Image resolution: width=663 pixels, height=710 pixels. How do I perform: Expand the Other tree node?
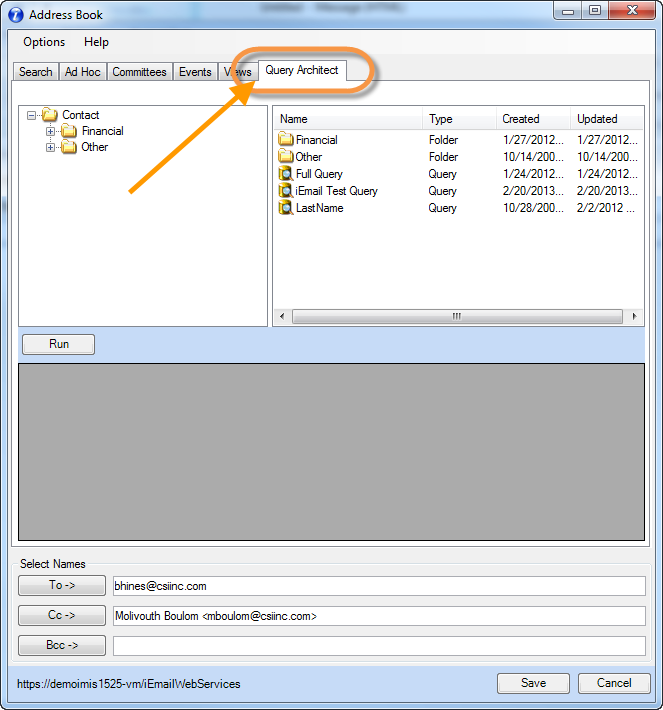click(51, 147)
